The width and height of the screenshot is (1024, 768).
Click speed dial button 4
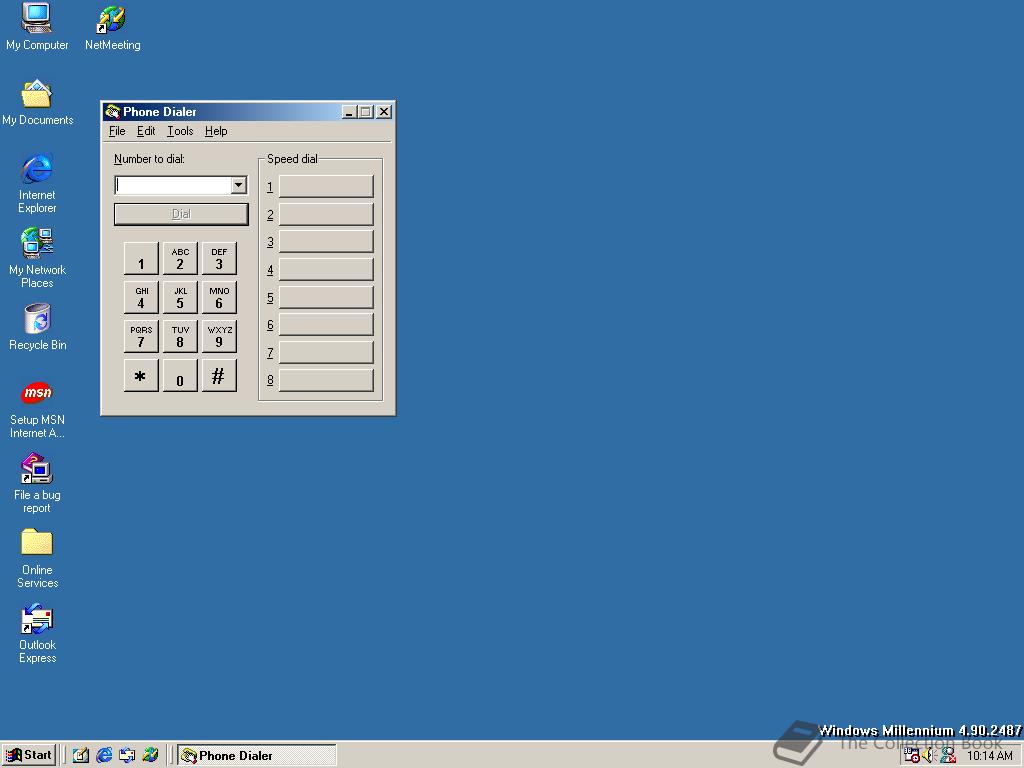point(326,269)
